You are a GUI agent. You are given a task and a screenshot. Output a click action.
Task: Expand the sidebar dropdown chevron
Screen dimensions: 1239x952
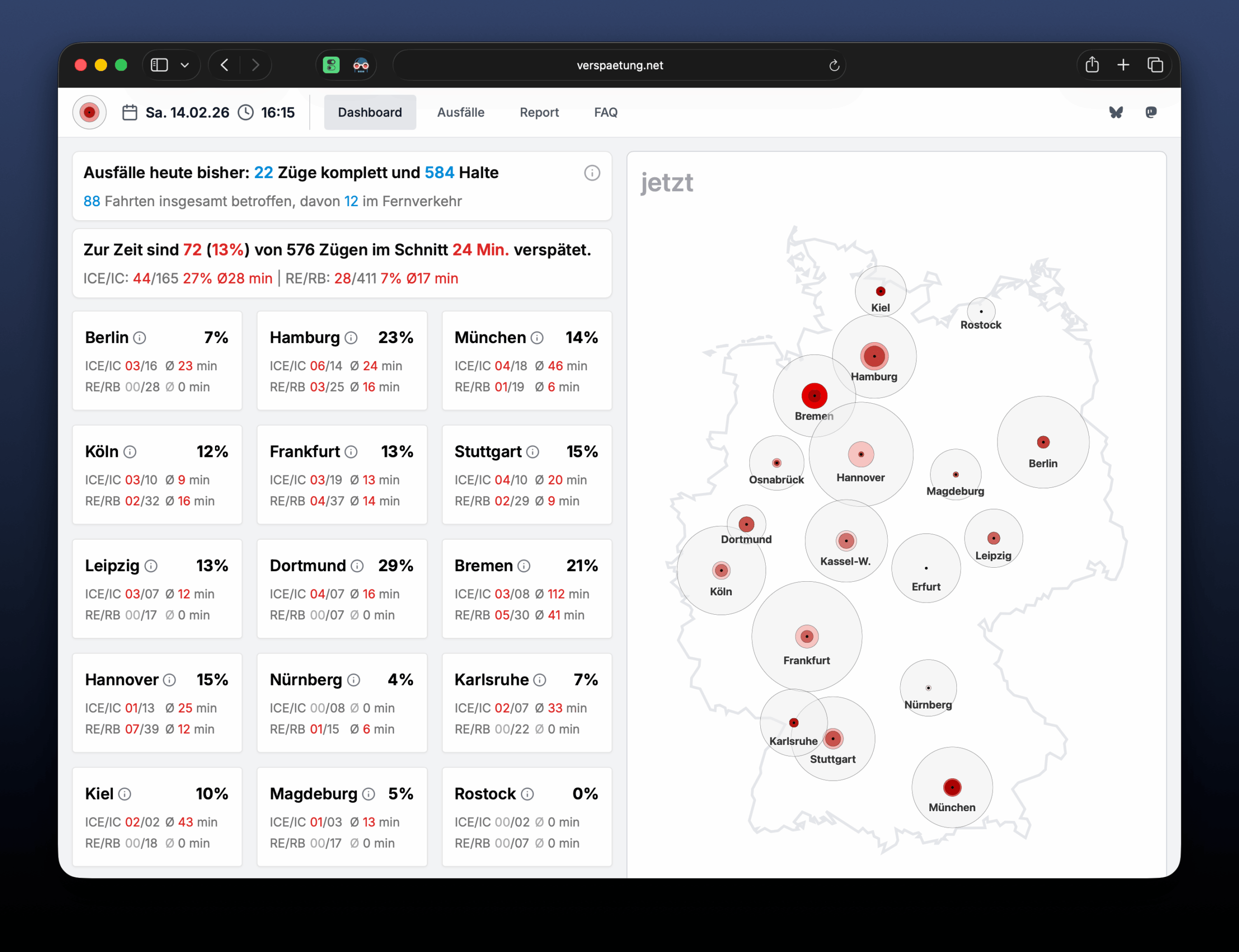185,65
